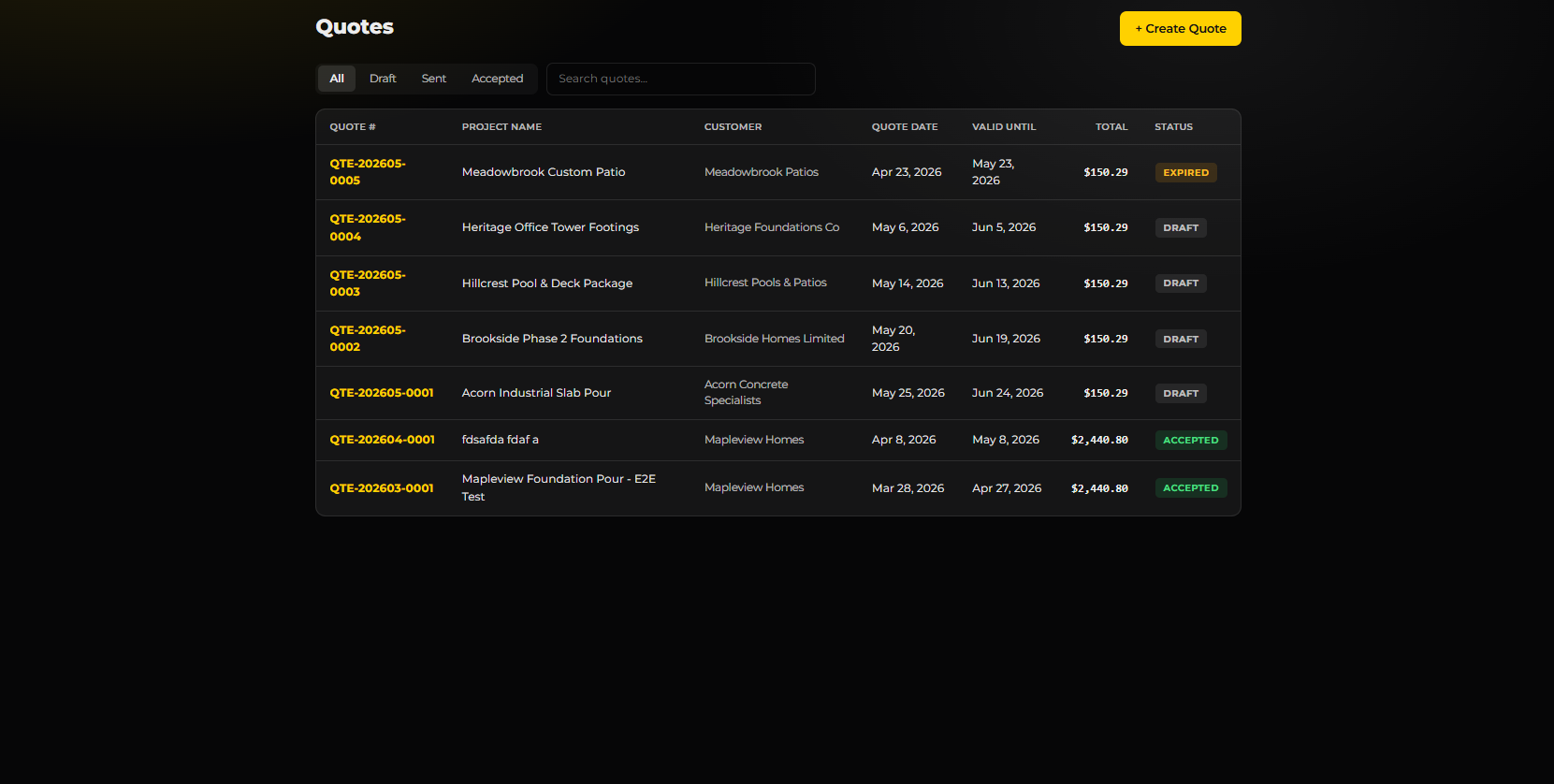Select Acorn Industrial Slab Pour project name
The height and width of the screenshot is (784, 1554).
[x=536, y=393]
